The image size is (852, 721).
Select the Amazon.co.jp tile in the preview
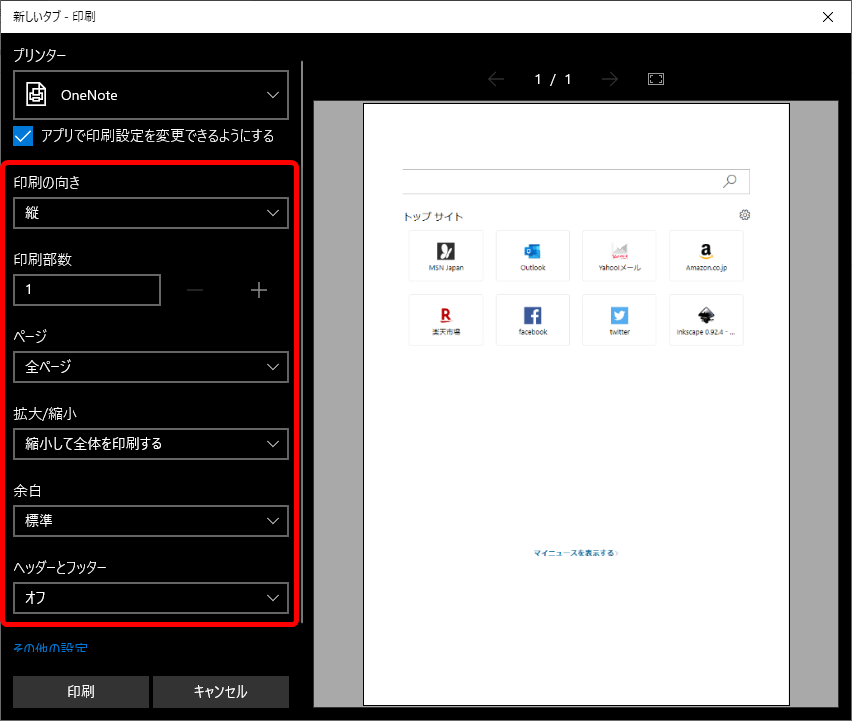(706, 256)
